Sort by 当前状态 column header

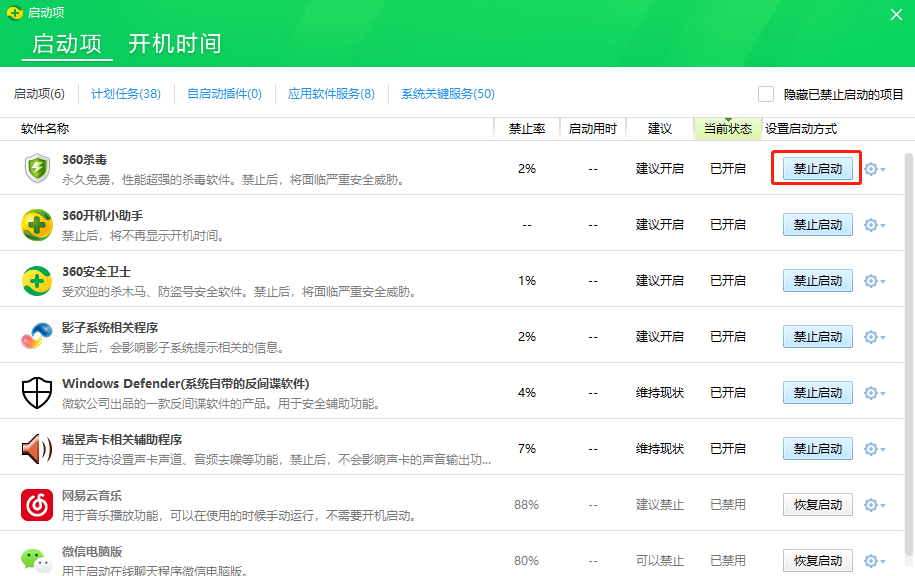coord(728,129)
